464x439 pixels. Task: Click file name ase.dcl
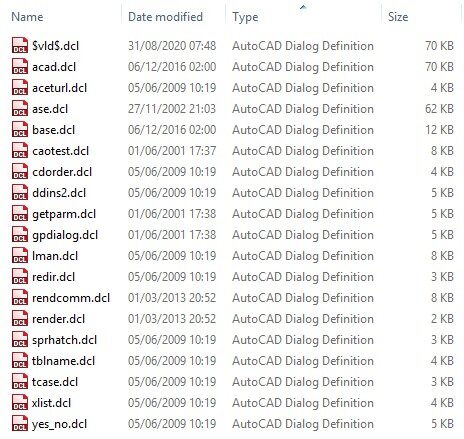50,109
